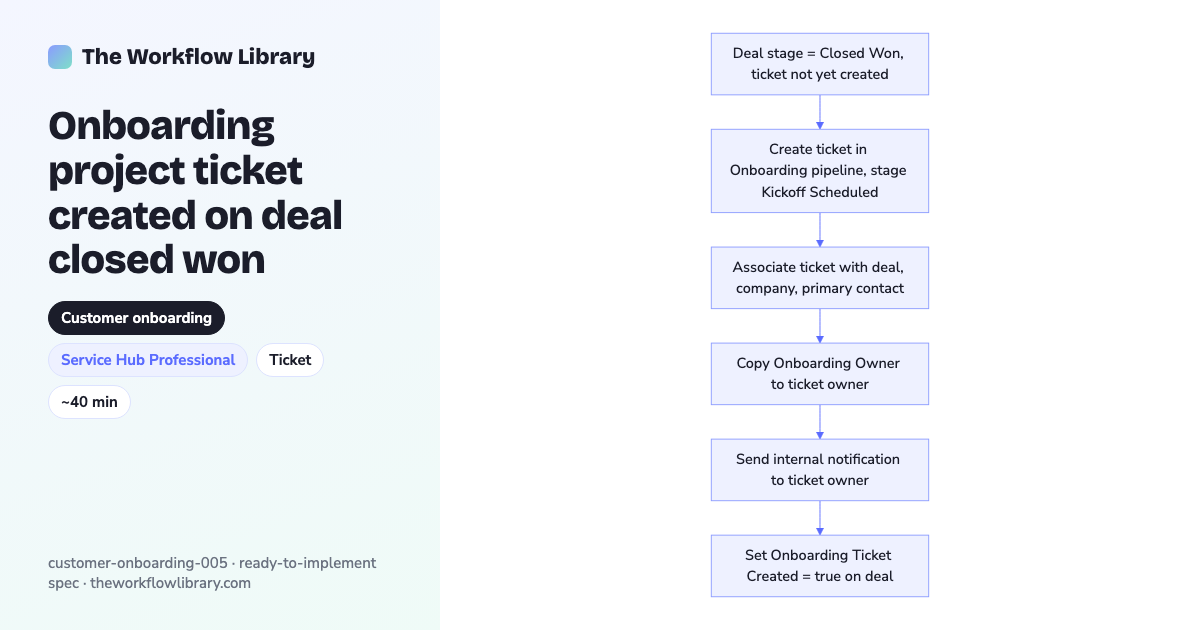Screen dimensions: 1200x630
Task: Click arrow leading into Copy Onboarding Owner
Action: click(x=820, y=326)
